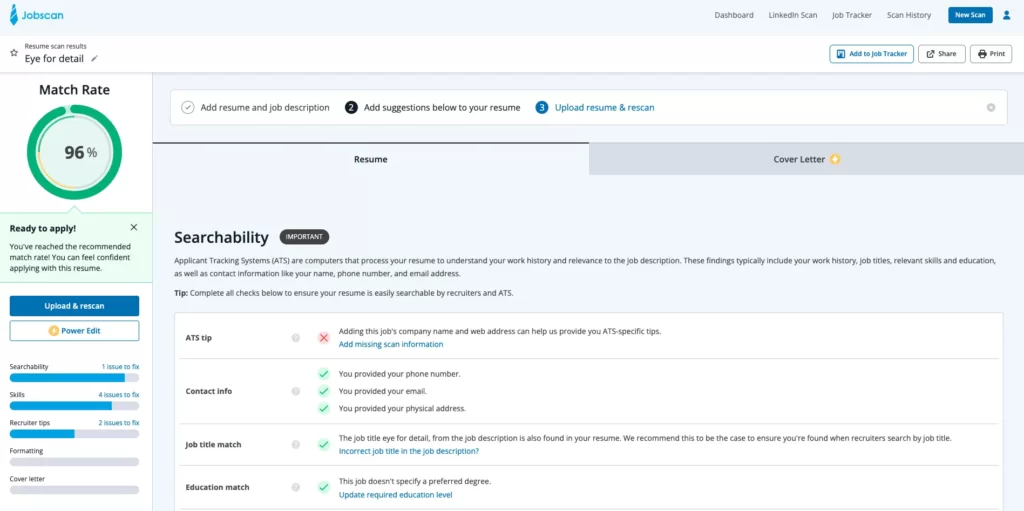Edit scan title with pencil icon

pos(95,59)
